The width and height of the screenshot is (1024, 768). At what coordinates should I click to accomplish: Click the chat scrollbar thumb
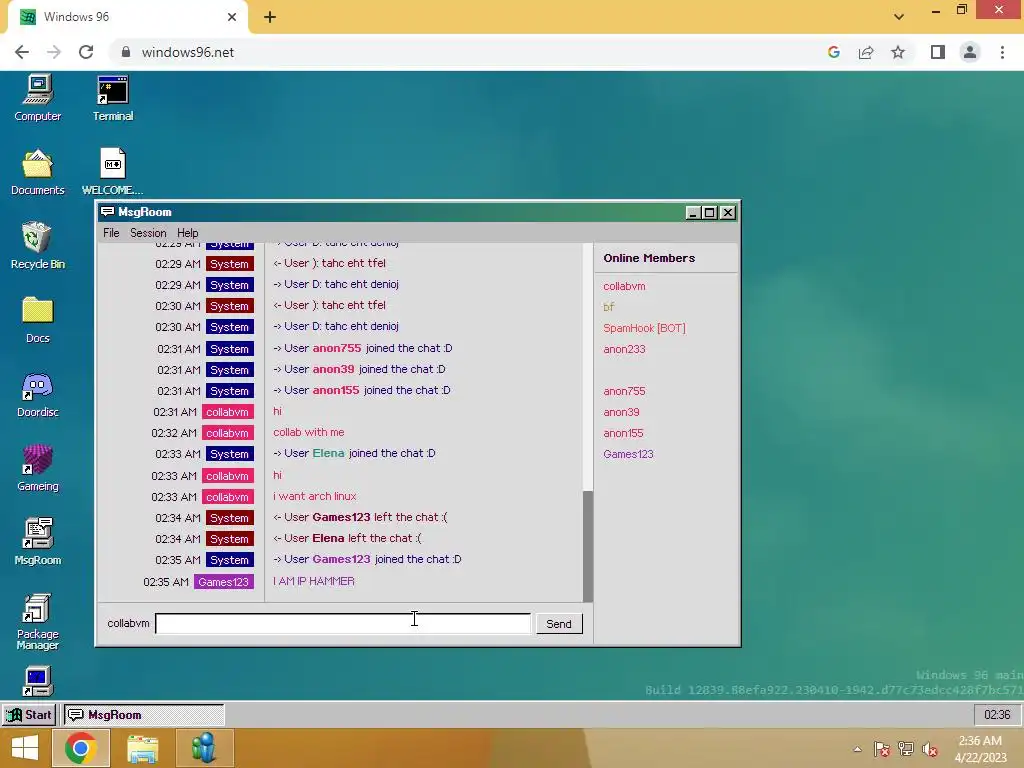588,546
